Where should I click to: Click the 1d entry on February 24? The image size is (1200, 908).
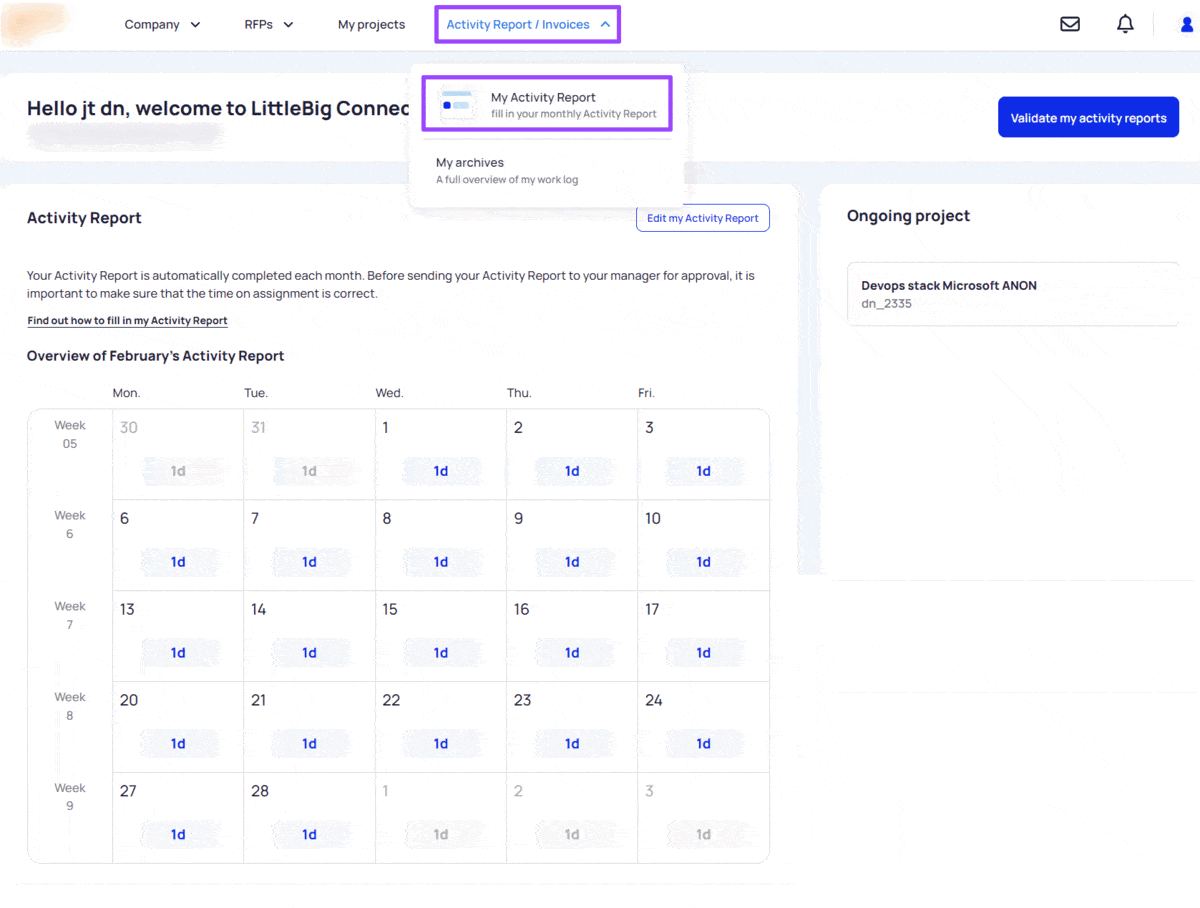point(704,744)
